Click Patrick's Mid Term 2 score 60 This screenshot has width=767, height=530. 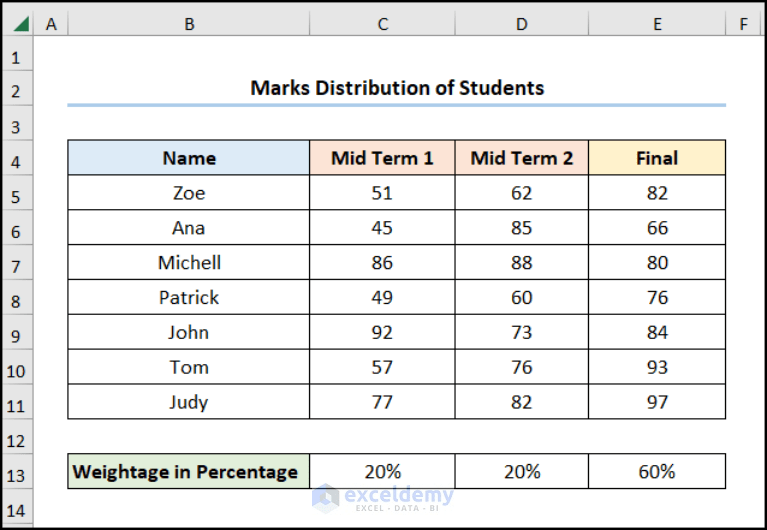tap(521, 297)
